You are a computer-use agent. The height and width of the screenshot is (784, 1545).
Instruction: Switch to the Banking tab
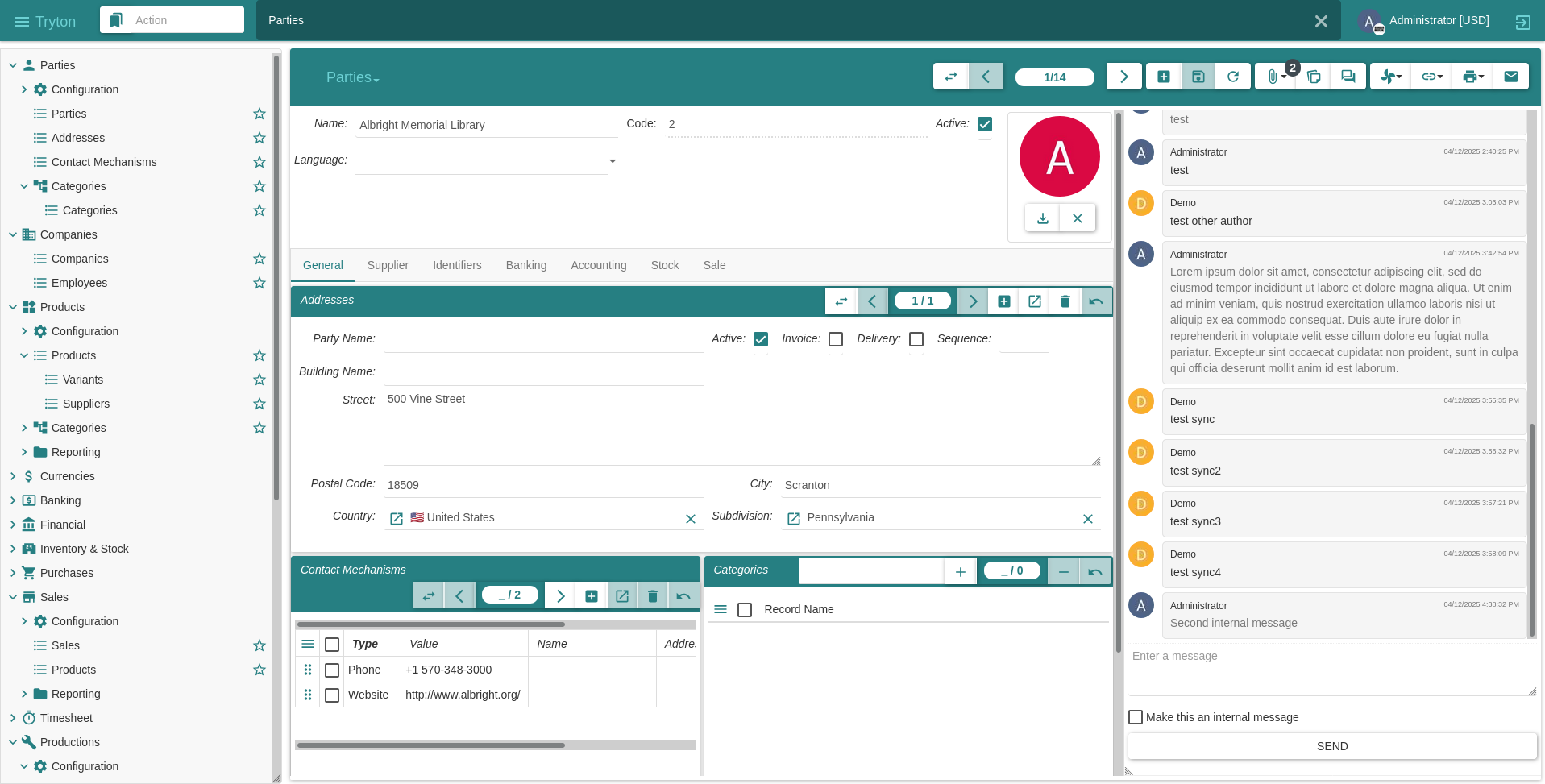click(526, 265)
